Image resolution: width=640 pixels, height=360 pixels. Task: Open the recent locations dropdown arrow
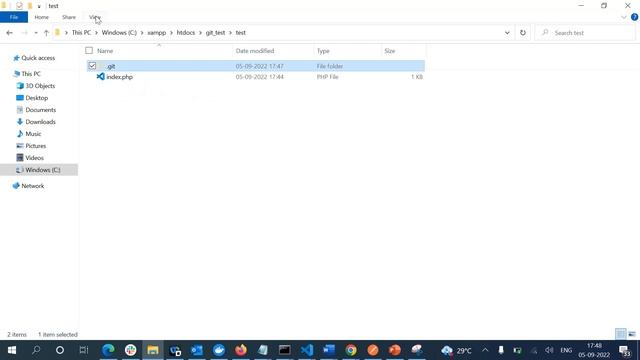coord(36,33)
